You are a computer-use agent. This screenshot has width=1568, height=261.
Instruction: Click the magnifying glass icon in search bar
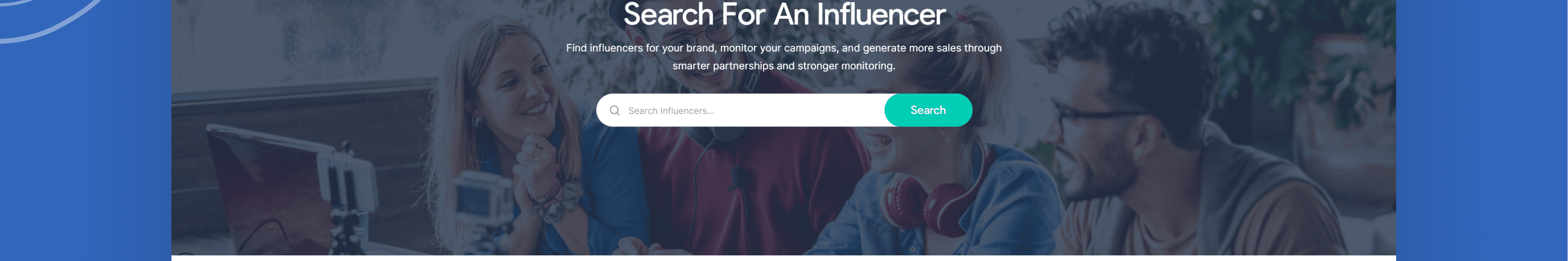615,111
